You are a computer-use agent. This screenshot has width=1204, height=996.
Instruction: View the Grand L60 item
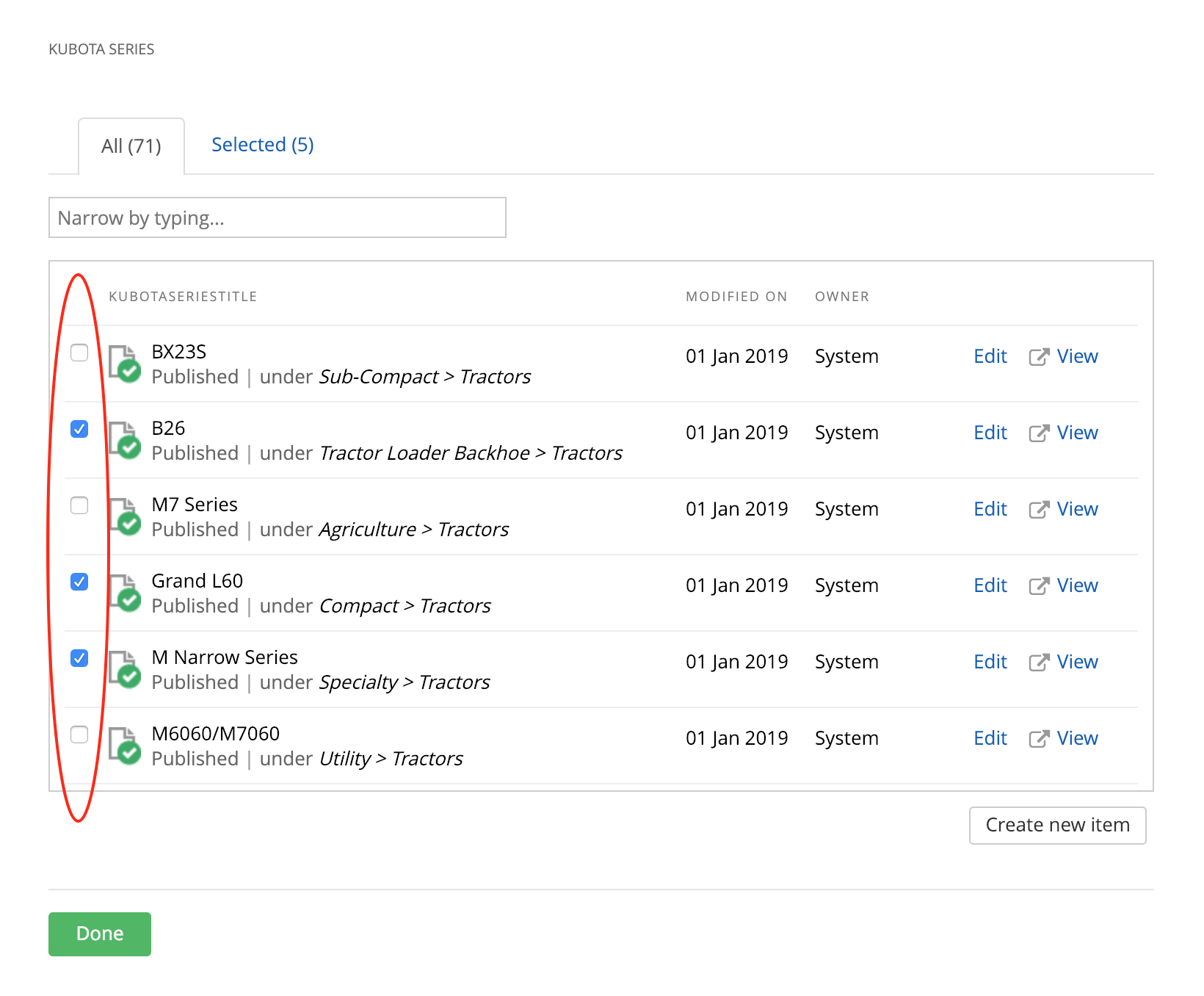pos(1078,585)
